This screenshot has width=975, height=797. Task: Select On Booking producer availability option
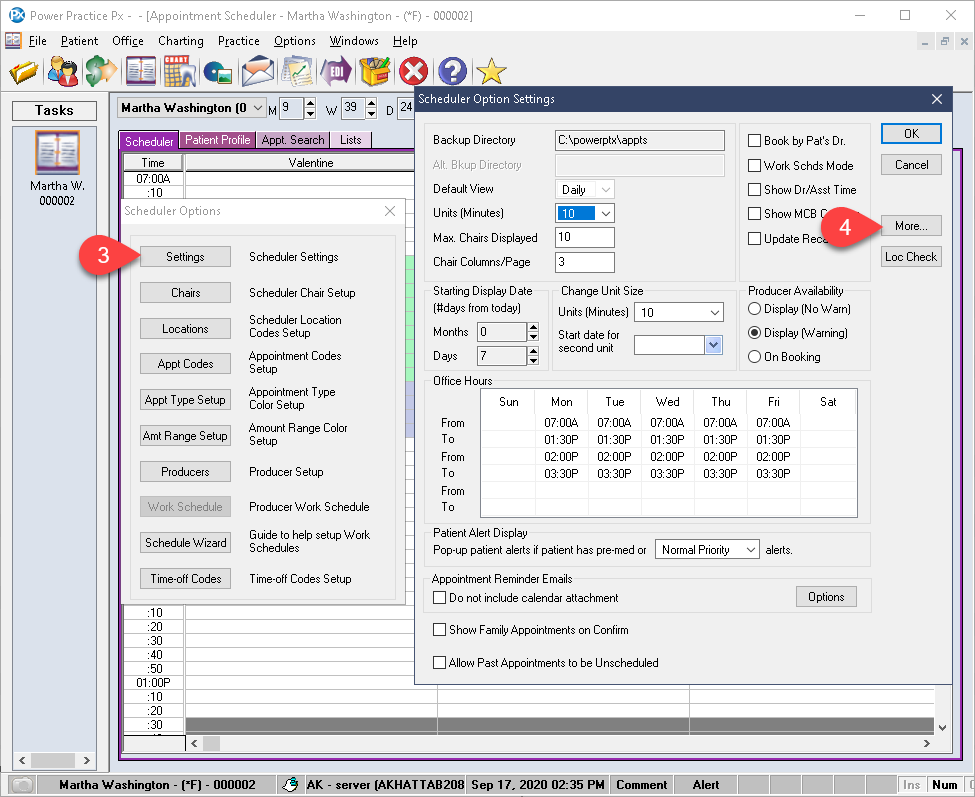coord(754,357)
